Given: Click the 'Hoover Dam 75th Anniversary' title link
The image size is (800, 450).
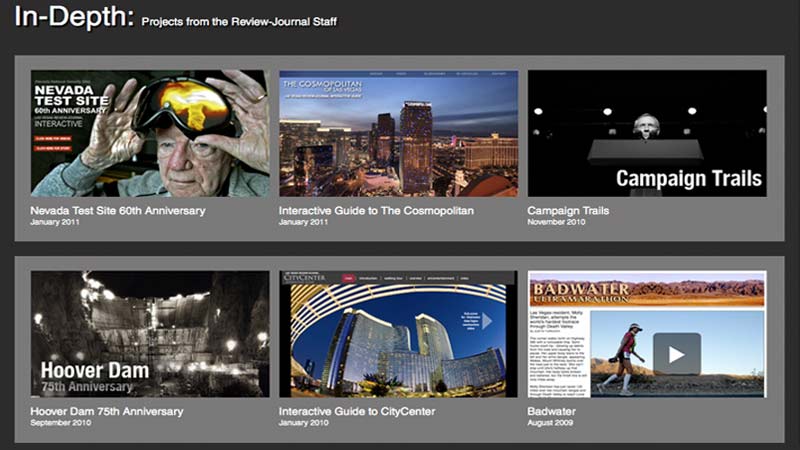Looking at the screenshot, I should point(107,411).
